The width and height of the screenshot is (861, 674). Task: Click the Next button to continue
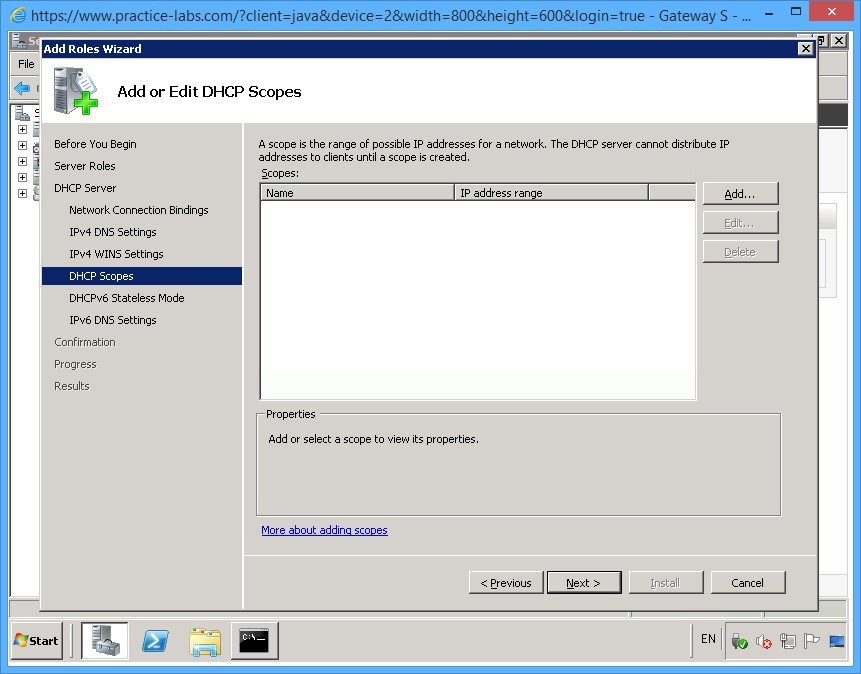pyautogui.click(x=584, y=582)
